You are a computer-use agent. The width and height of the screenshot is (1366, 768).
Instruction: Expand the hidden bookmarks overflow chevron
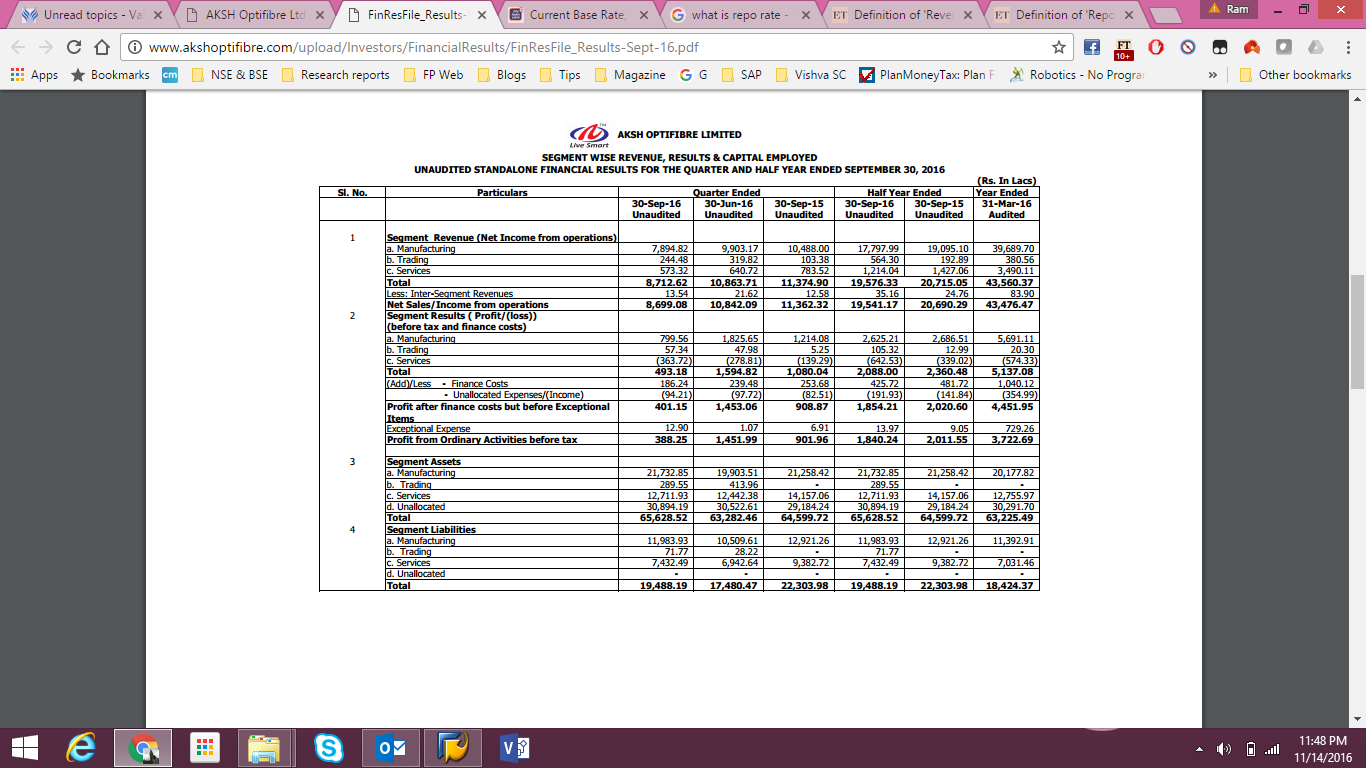pyautogui.click(x=1213, y=75)
